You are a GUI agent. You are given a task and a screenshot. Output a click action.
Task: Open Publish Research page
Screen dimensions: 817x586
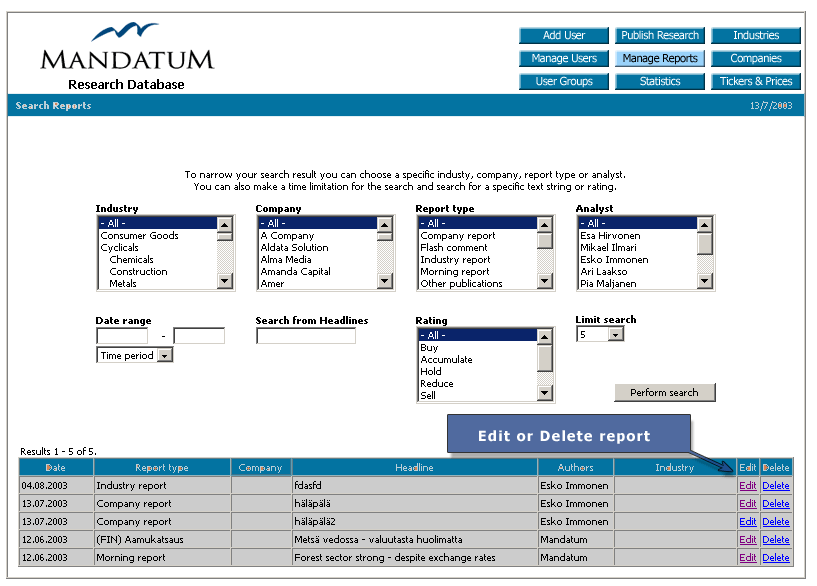click(660, 35)
